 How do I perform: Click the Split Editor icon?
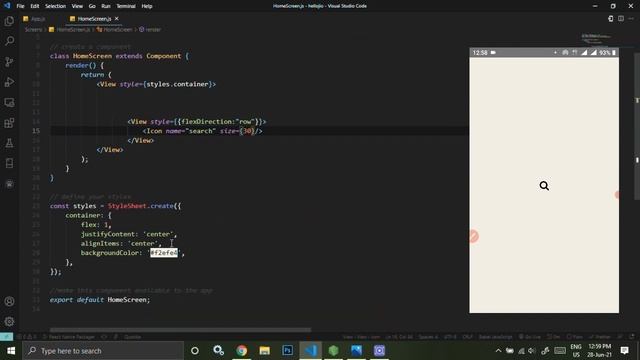(621, 19)
